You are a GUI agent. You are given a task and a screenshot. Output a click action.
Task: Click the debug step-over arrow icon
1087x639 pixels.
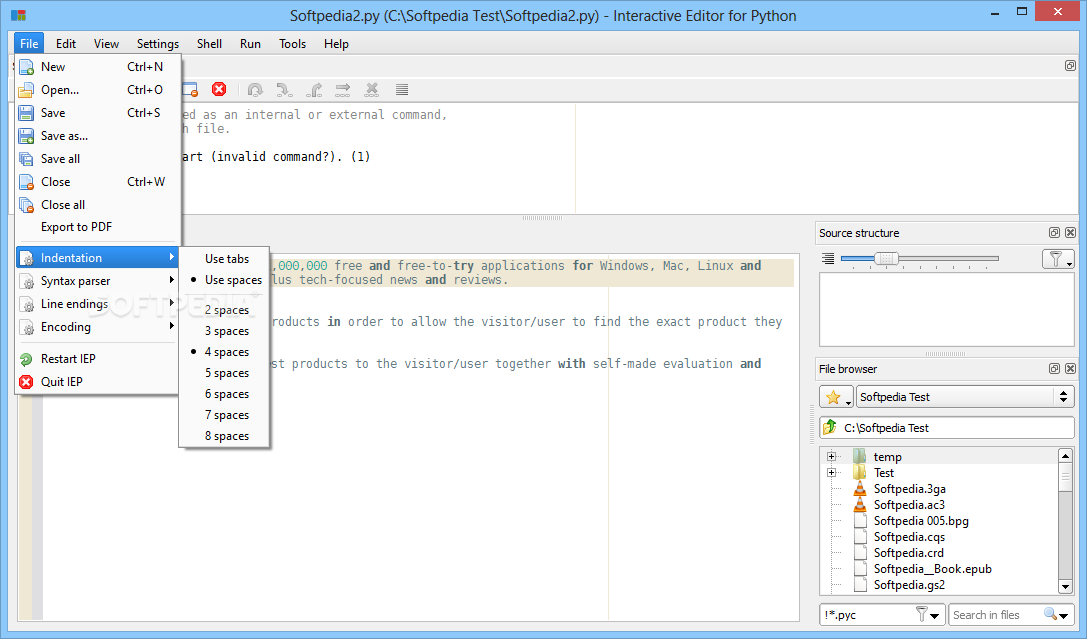[x=255, y=89]
